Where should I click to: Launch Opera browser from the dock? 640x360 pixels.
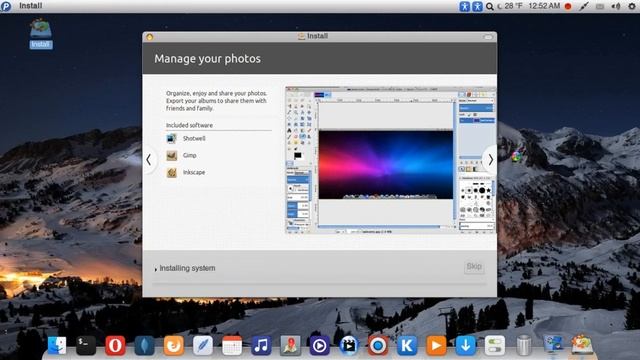pos(116,345)
